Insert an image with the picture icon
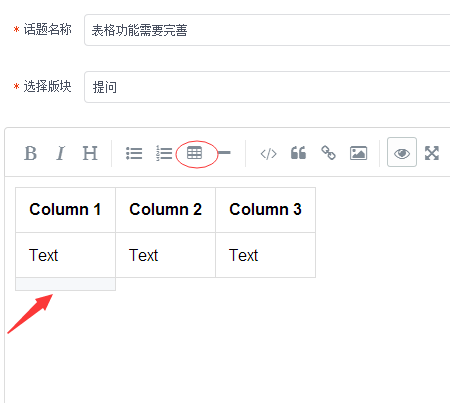The height and width of the screenshot is (403, 450). (x=358, y=153)
